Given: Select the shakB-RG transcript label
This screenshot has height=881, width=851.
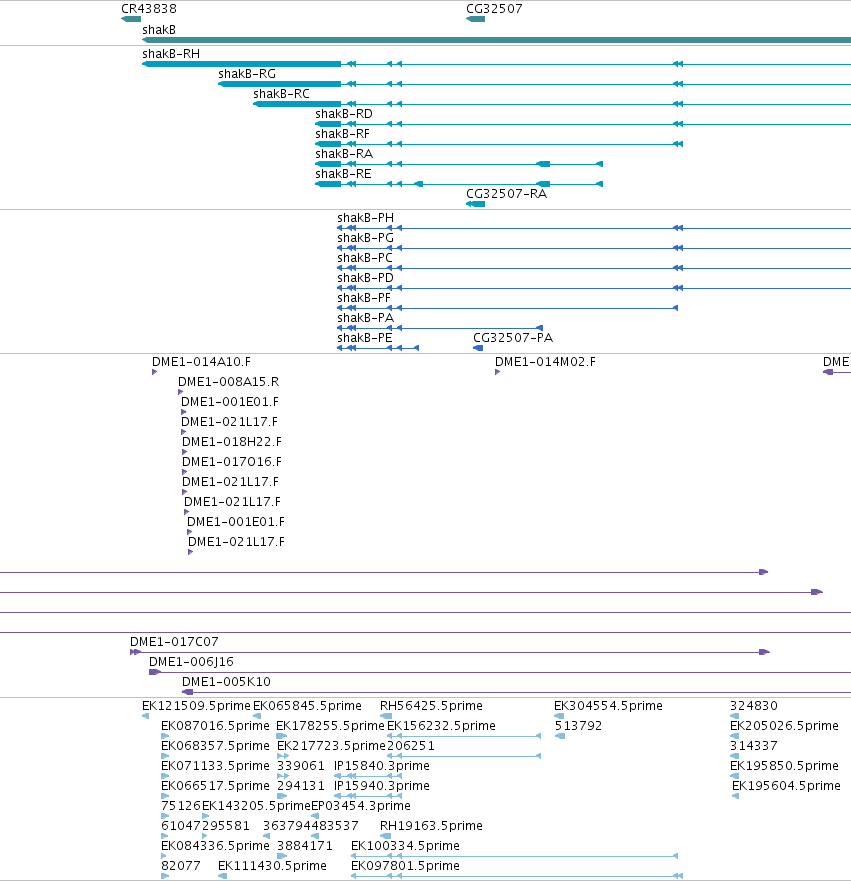Looking at the screenshot, I should [x=247, y=74].
